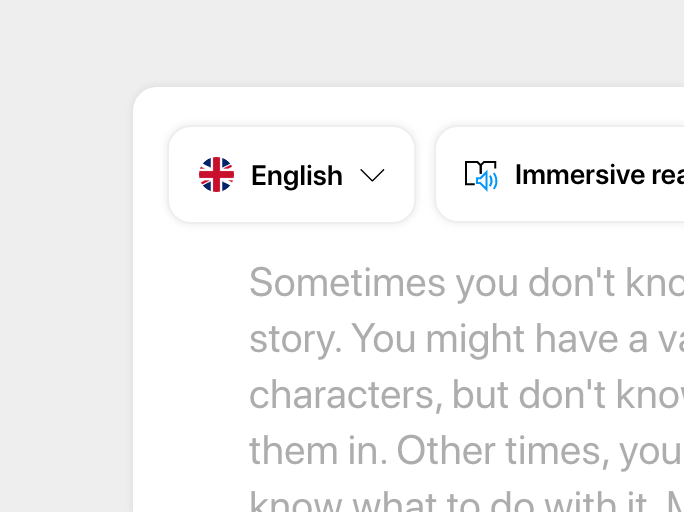Click the speaker part of Immersive reader icon
Image resolution: width=684 pixels, height=512 pixels.
tap(487, 181)
